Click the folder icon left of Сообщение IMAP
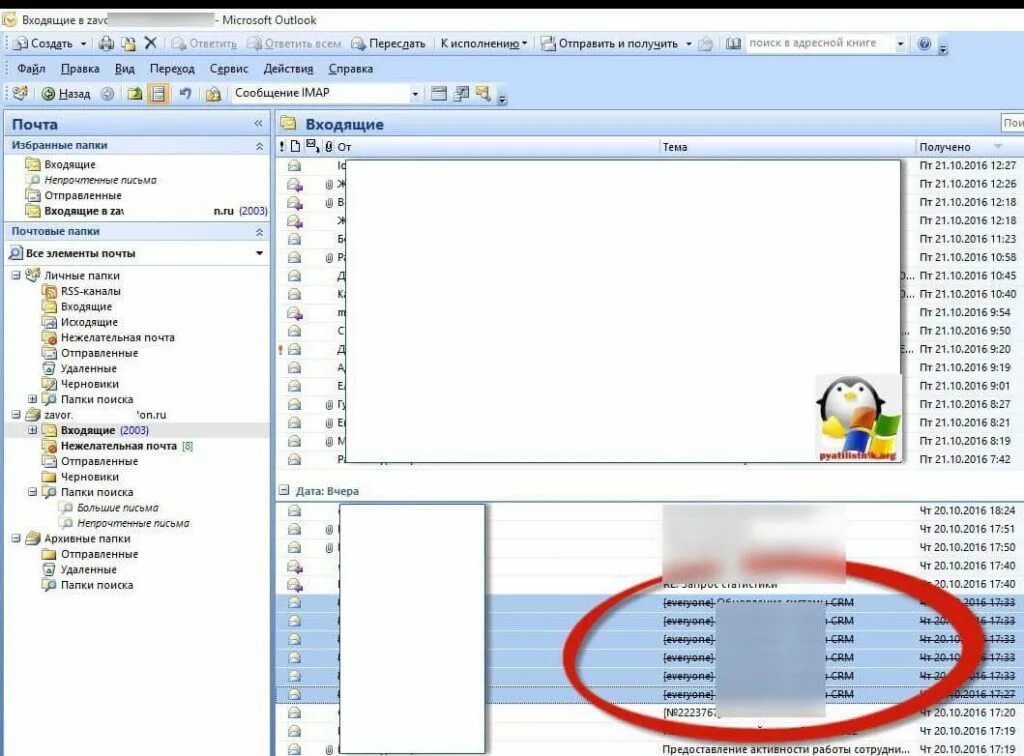Viewport: 1024px width, 756px height. [x=214, y=94]
